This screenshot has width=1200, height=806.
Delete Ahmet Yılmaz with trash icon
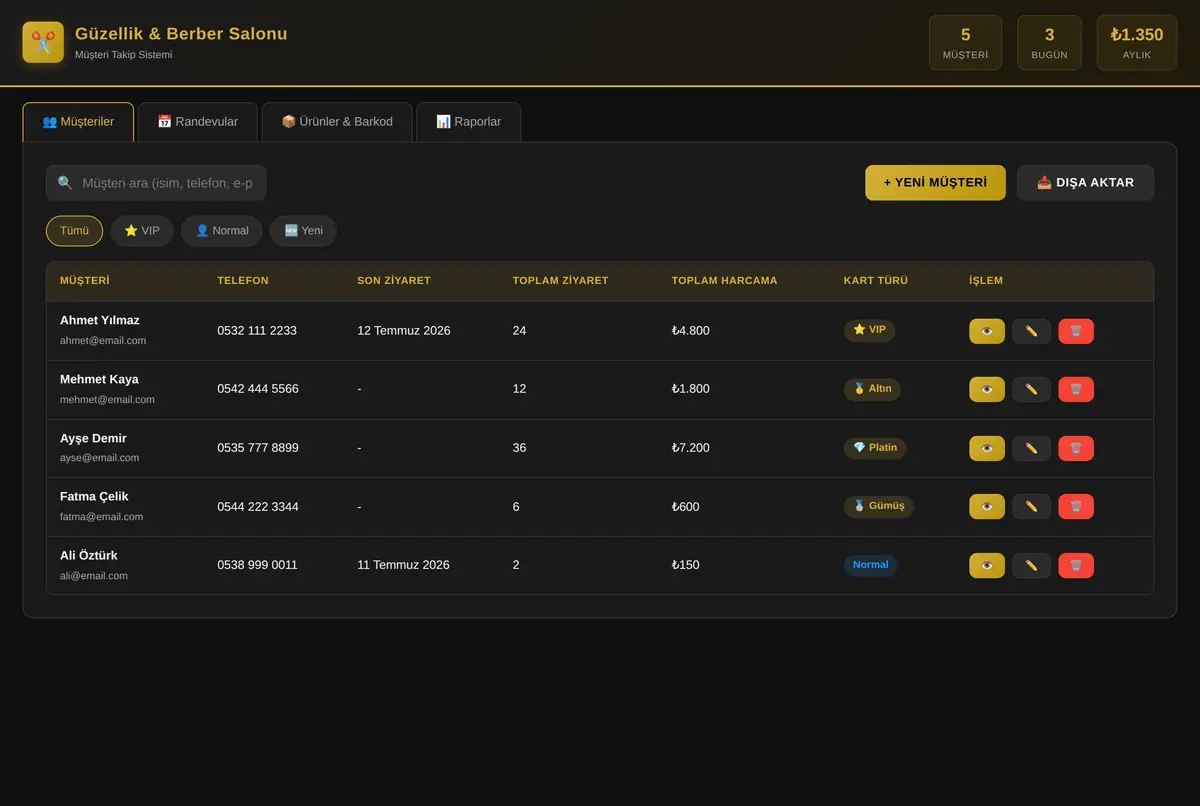click(x=1076, y=331)
